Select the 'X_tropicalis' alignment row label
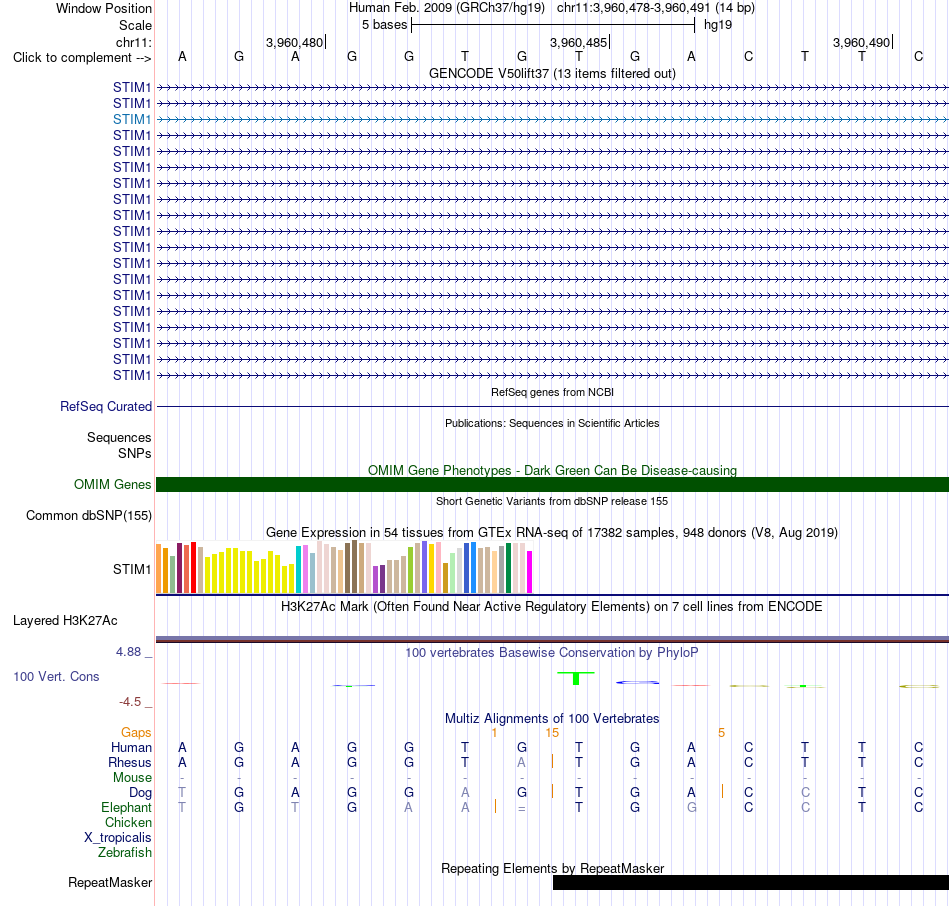The width and height of the screenshot is (950, 906). pos(118,838)
